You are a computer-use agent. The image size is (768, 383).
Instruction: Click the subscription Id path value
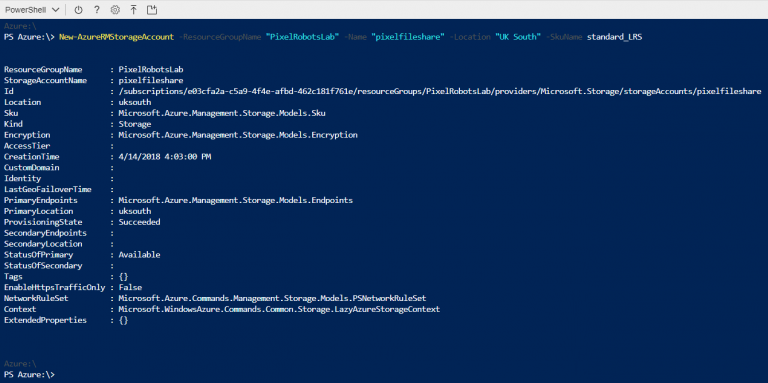(x=440, y=92)
